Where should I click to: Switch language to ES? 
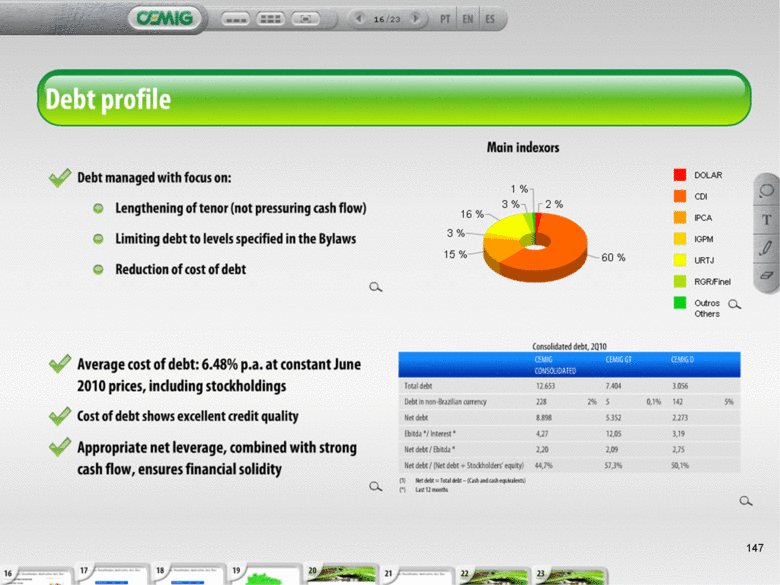tap(490, 19)
